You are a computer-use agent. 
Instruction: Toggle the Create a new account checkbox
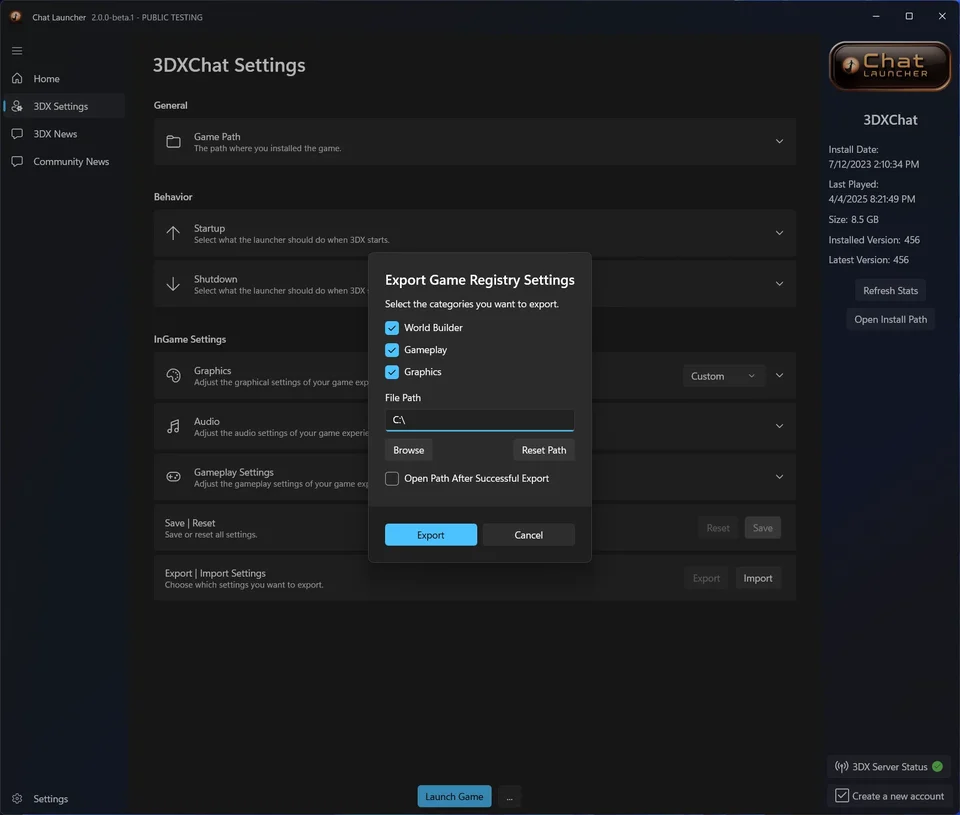[842, 795]
